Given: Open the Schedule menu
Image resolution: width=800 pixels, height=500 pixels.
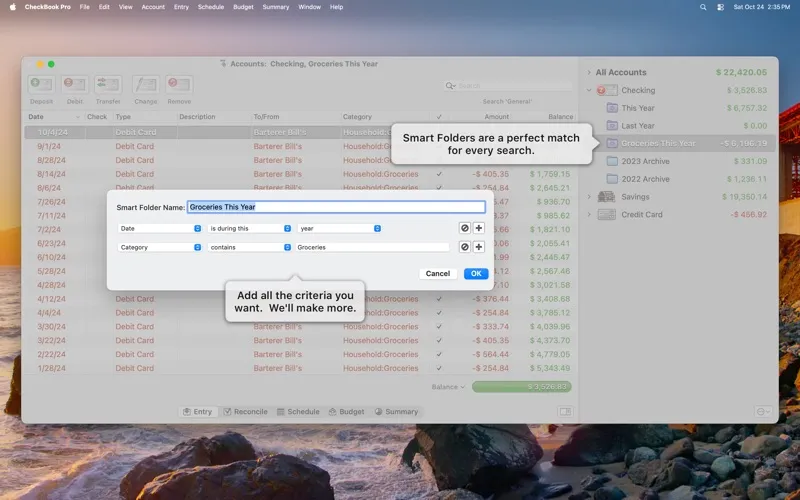Looking at the screenshot, I should 211,7.
